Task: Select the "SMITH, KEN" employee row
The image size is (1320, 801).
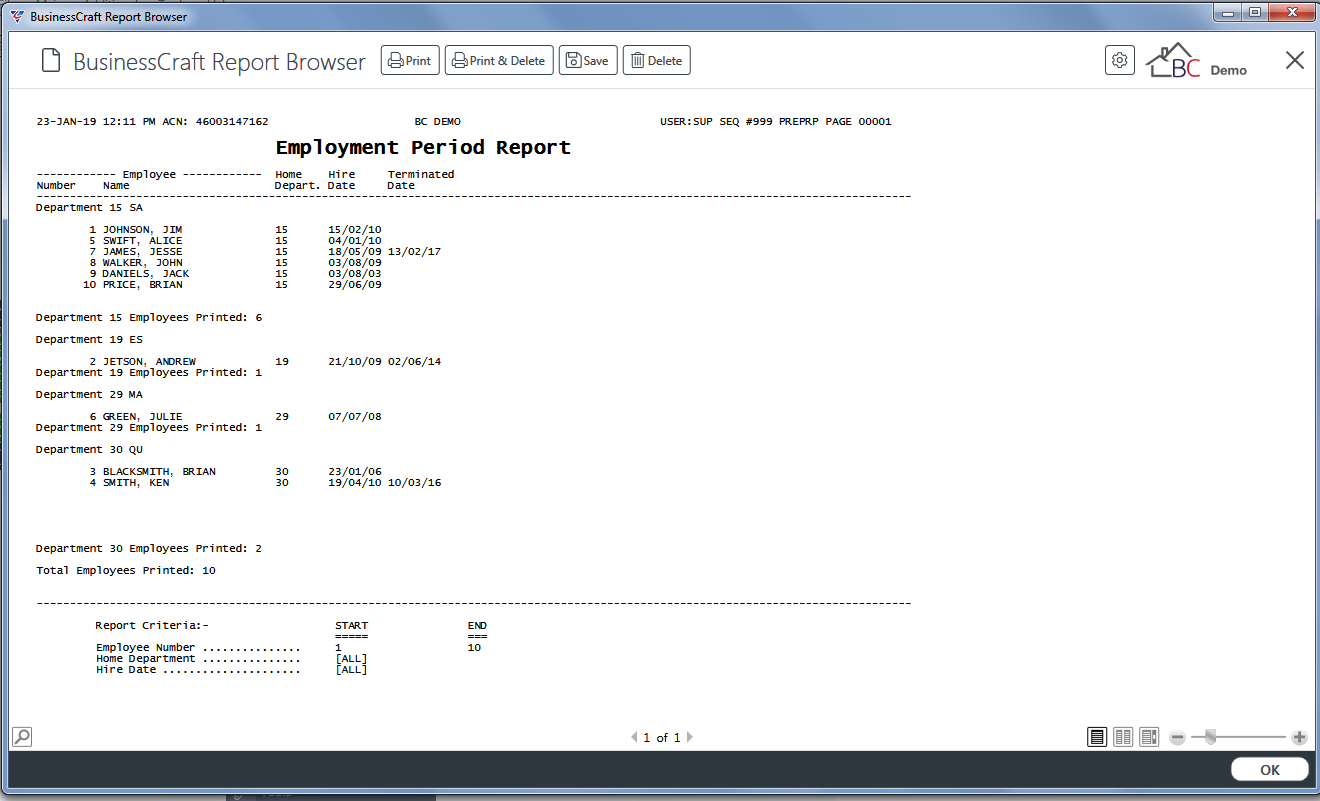Action: pos(264,483)
